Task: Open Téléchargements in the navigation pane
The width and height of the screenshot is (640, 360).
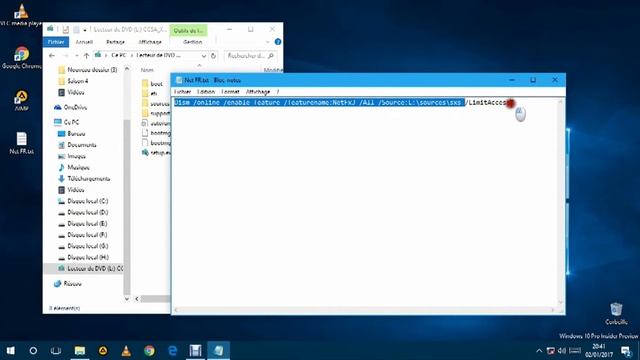Action: (x=84, y=179)
